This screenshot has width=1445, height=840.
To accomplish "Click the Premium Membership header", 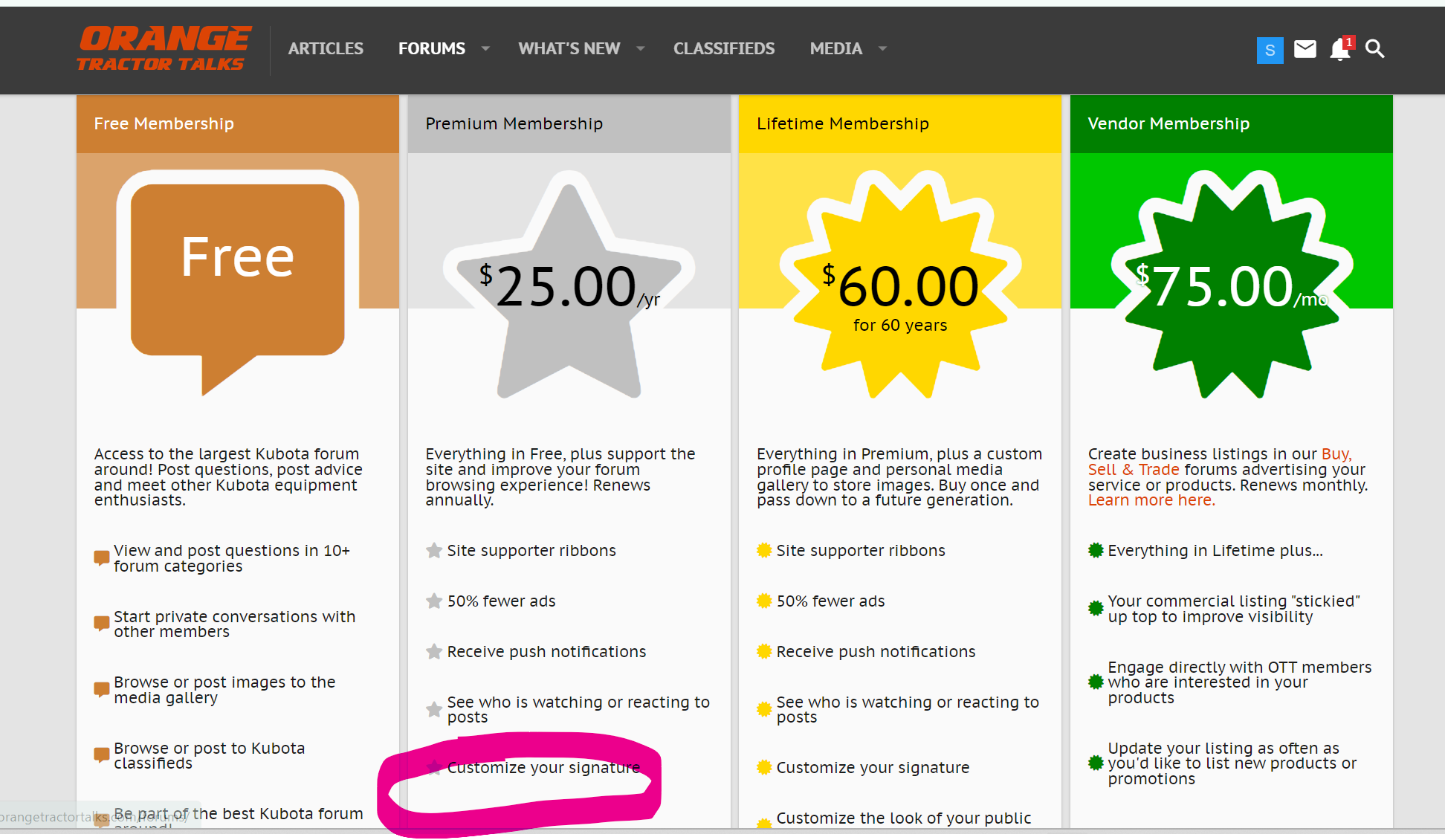I will click(514, 123).
